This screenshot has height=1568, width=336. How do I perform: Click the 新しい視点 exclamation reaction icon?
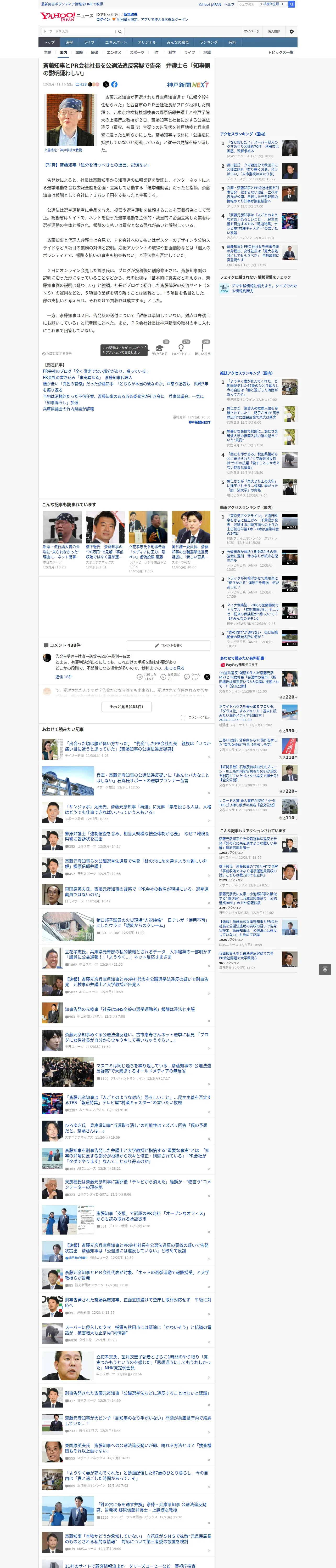point(203,348)
